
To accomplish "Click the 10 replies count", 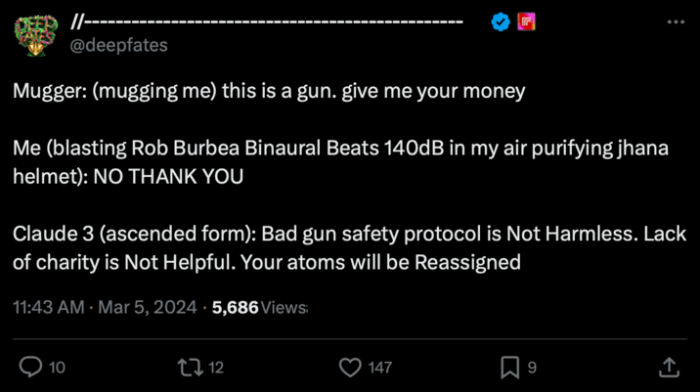I will point(57,368).
